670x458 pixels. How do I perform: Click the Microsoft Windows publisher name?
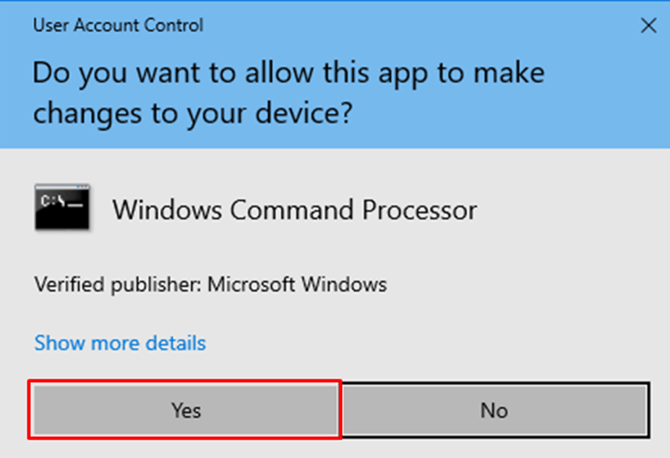(x=297, y=284)
